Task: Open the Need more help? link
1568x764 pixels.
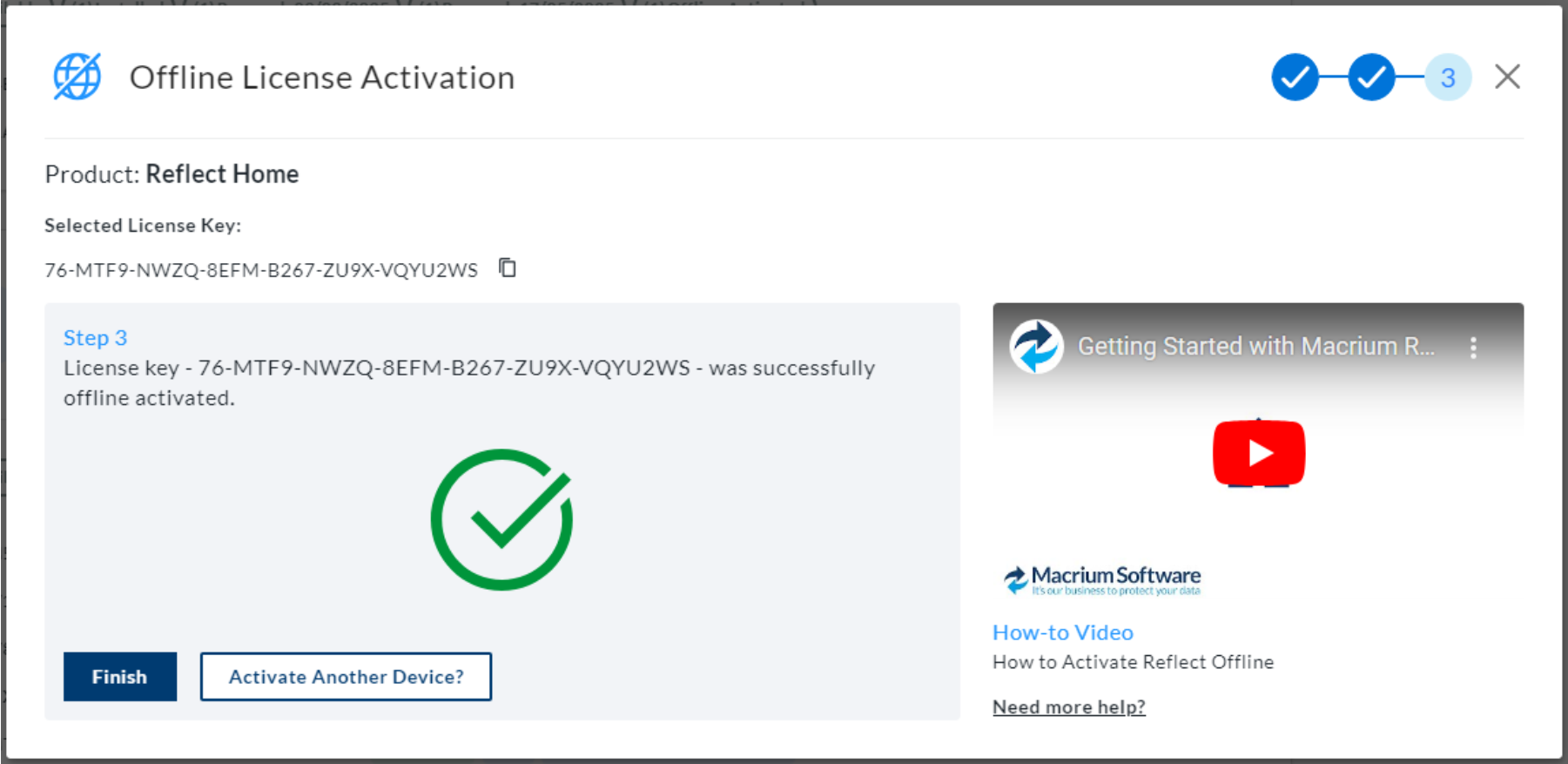Action: pos(1069,707)
